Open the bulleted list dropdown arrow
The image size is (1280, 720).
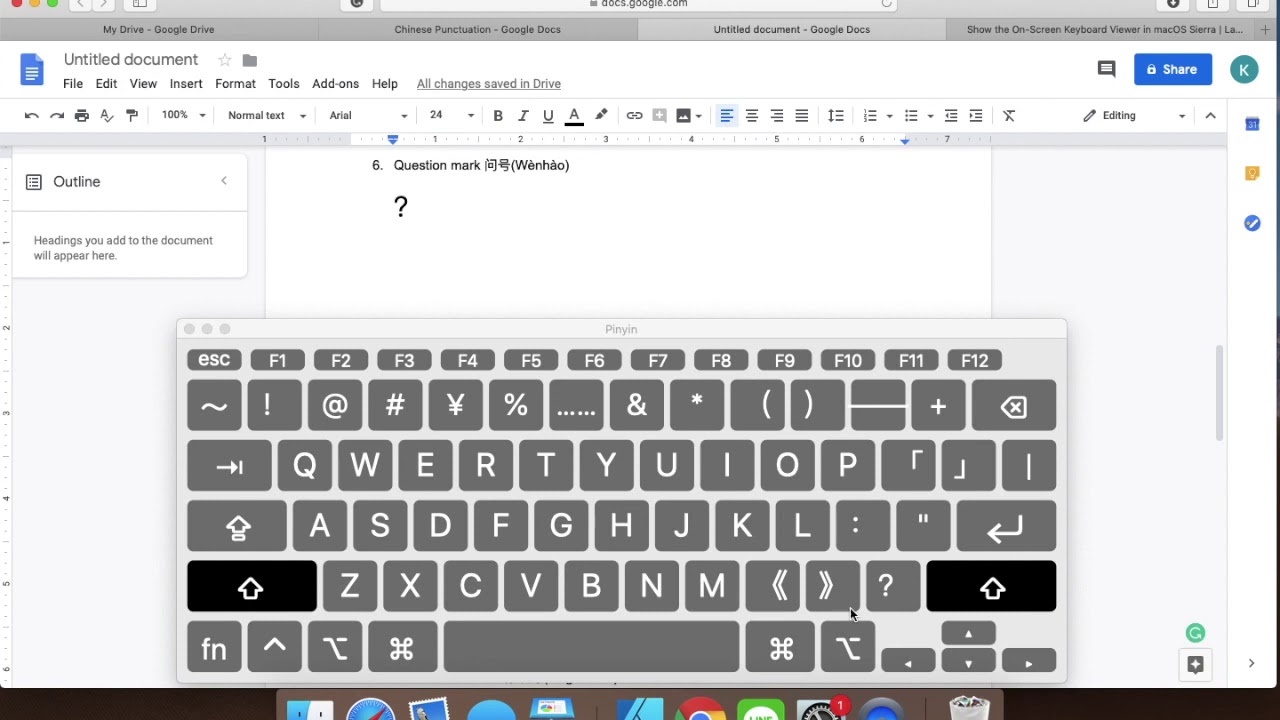930,116
